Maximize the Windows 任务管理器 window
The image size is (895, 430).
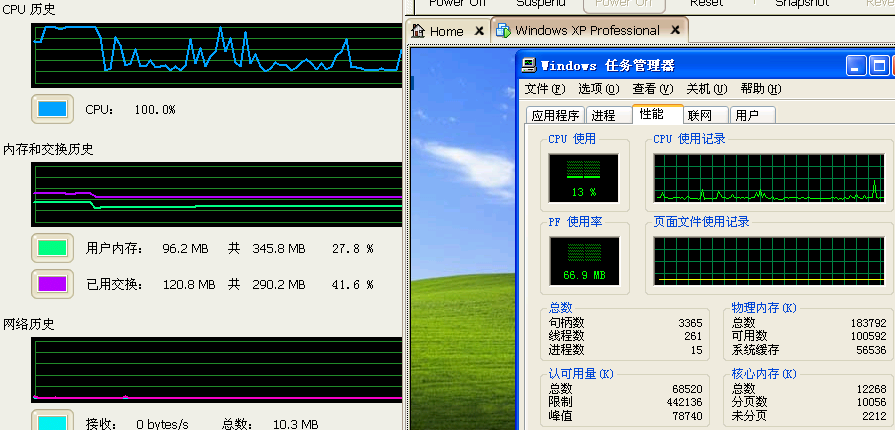(879, 66)
